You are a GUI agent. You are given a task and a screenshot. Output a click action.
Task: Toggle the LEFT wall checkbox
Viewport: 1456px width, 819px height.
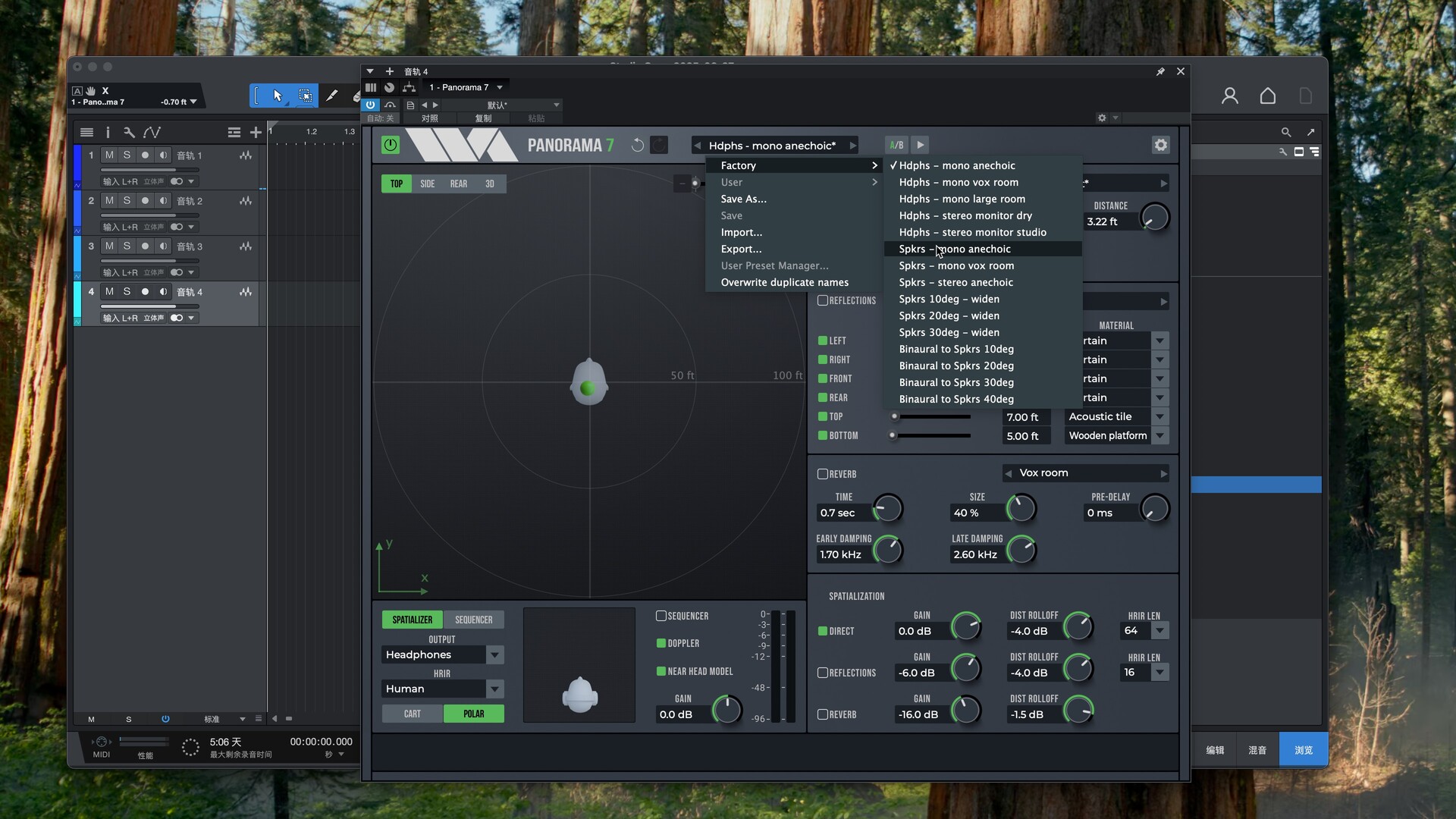point(823,340)
